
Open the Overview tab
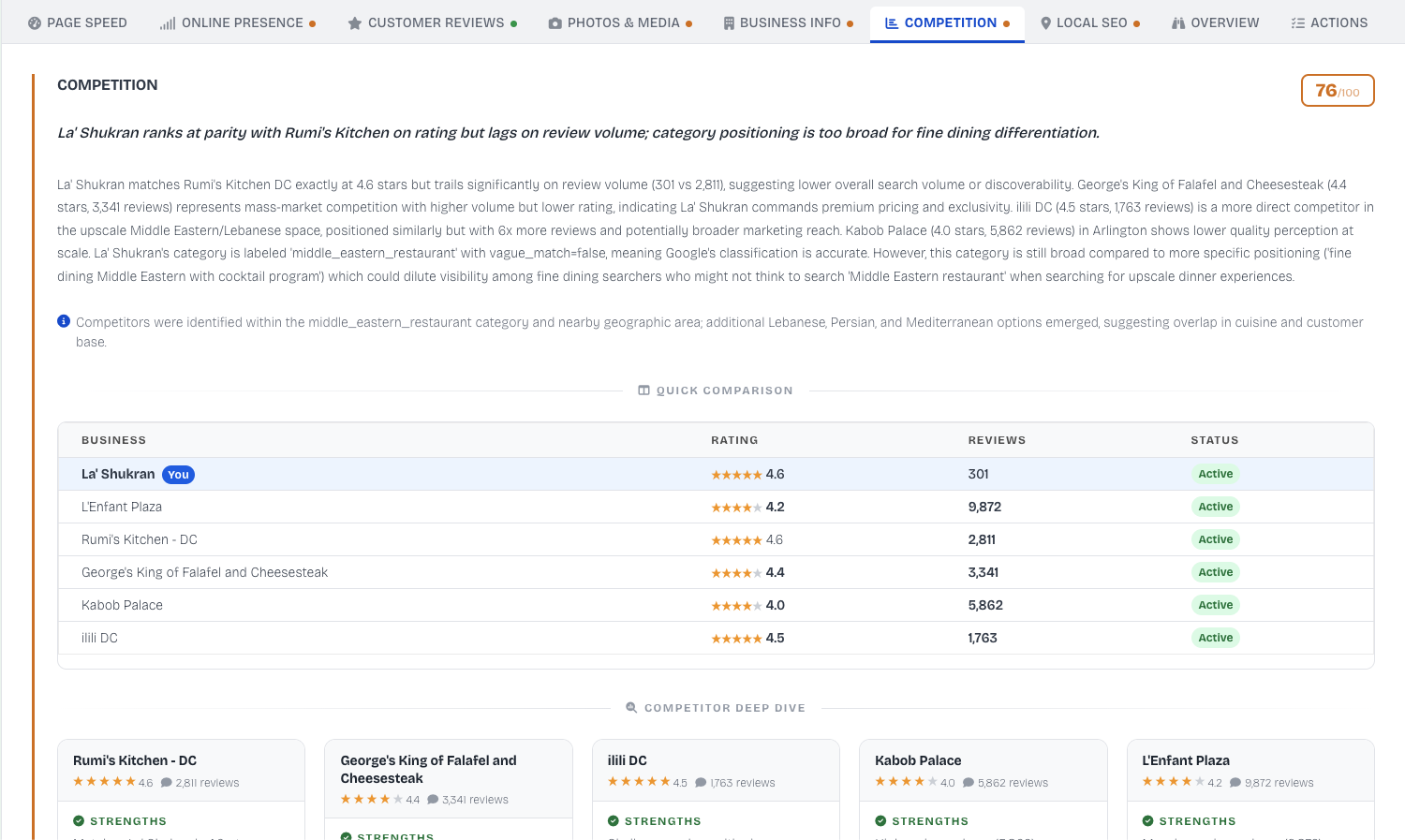pos(1215,22)
